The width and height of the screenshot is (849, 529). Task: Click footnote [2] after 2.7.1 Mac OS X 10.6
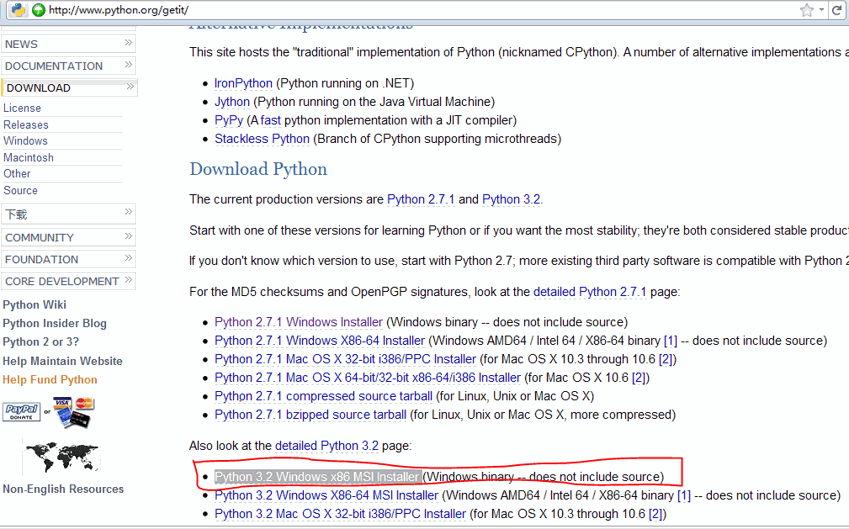tap(639, 377)
